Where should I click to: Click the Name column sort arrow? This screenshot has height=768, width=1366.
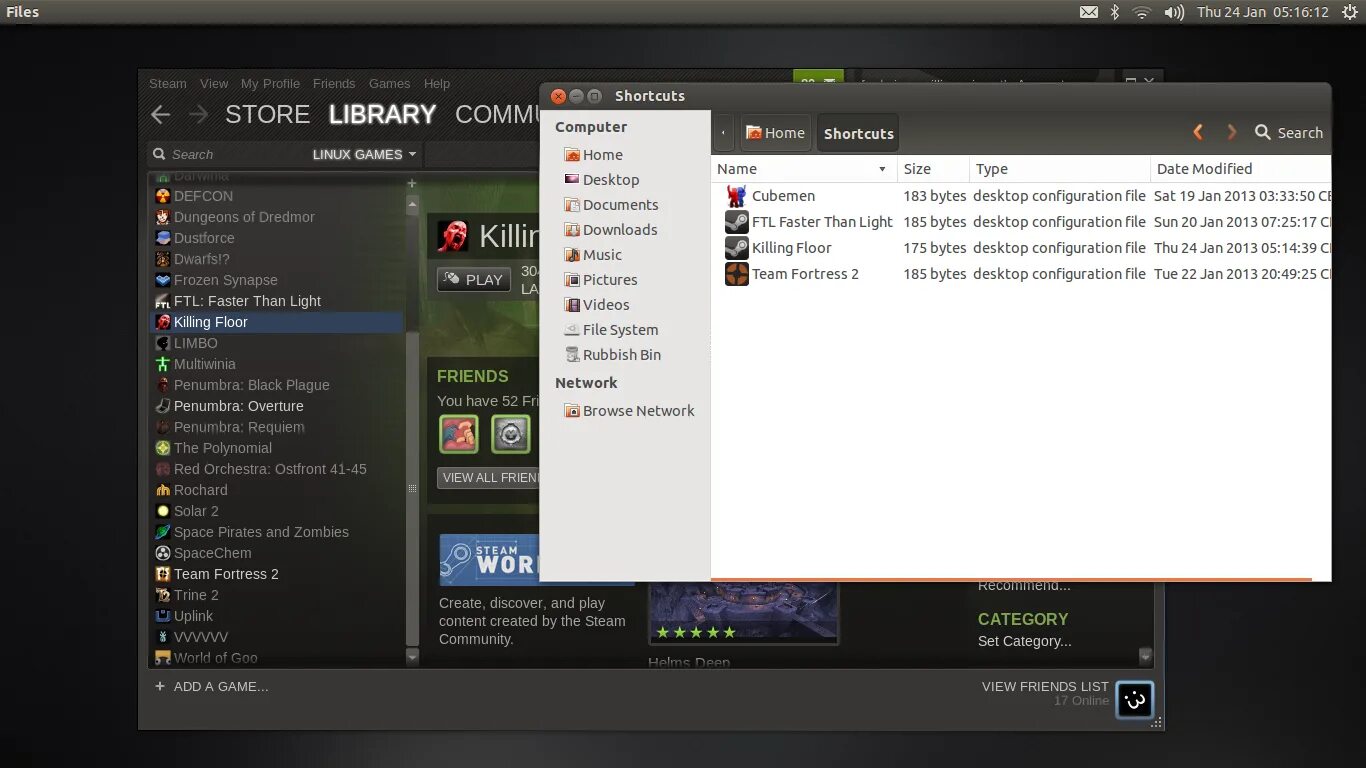tap(882, 169)
